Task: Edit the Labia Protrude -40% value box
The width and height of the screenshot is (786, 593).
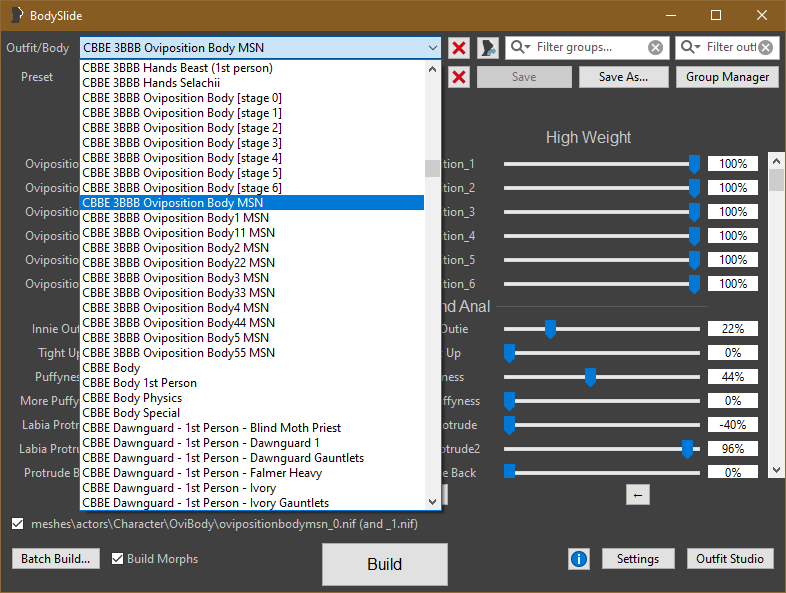Action: tap(732, 425)
